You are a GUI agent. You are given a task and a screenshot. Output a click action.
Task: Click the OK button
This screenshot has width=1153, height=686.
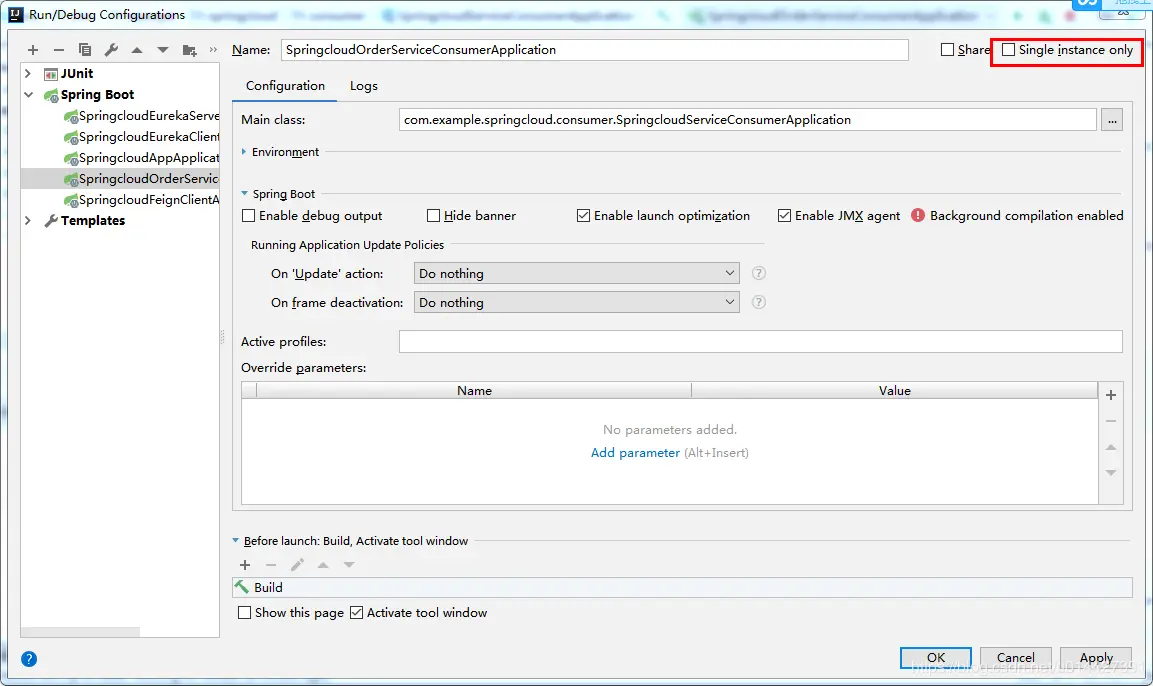[935, 657]
